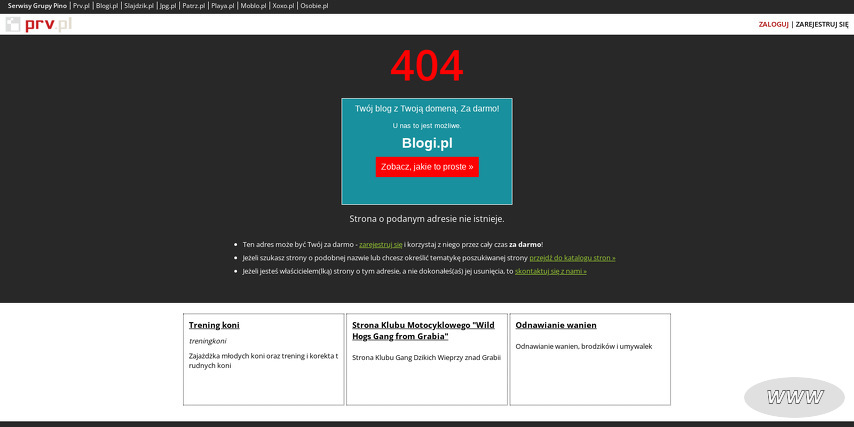Viewport: 854px width, 427px height.
Task: Go to Jpg.pl service link
Action: coord(167,6)
